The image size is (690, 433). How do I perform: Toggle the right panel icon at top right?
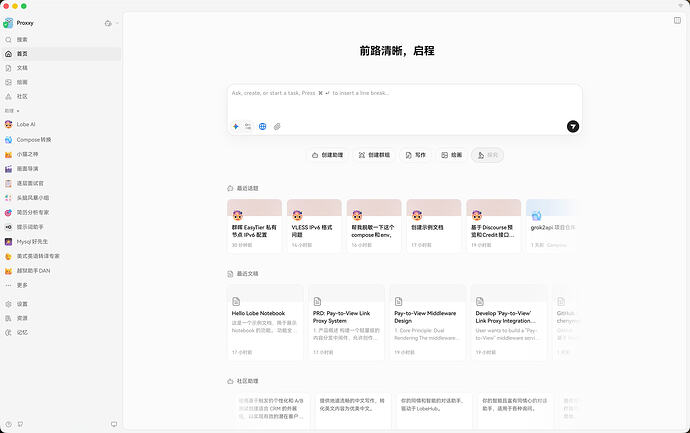677,20
